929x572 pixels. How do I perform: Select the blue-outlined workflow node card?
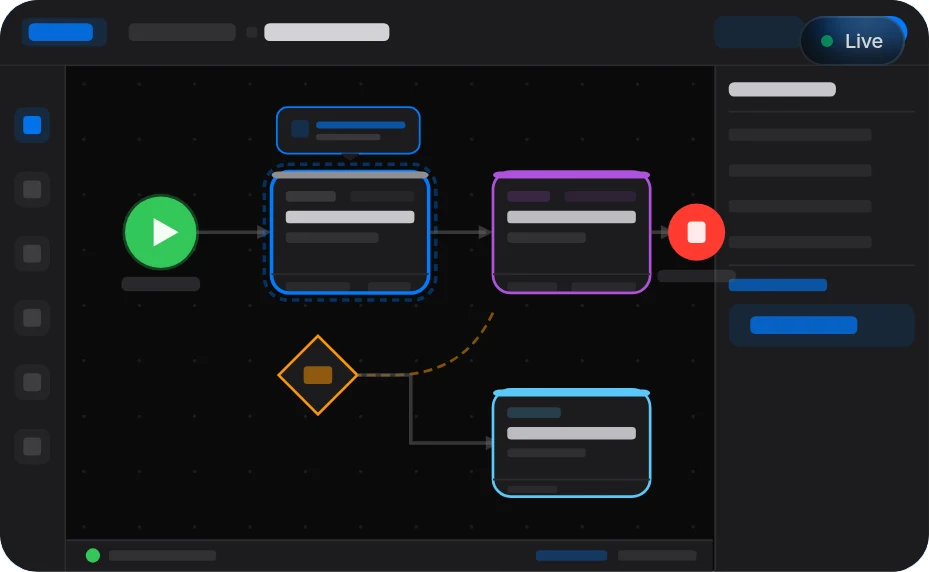tap(350, 232)
